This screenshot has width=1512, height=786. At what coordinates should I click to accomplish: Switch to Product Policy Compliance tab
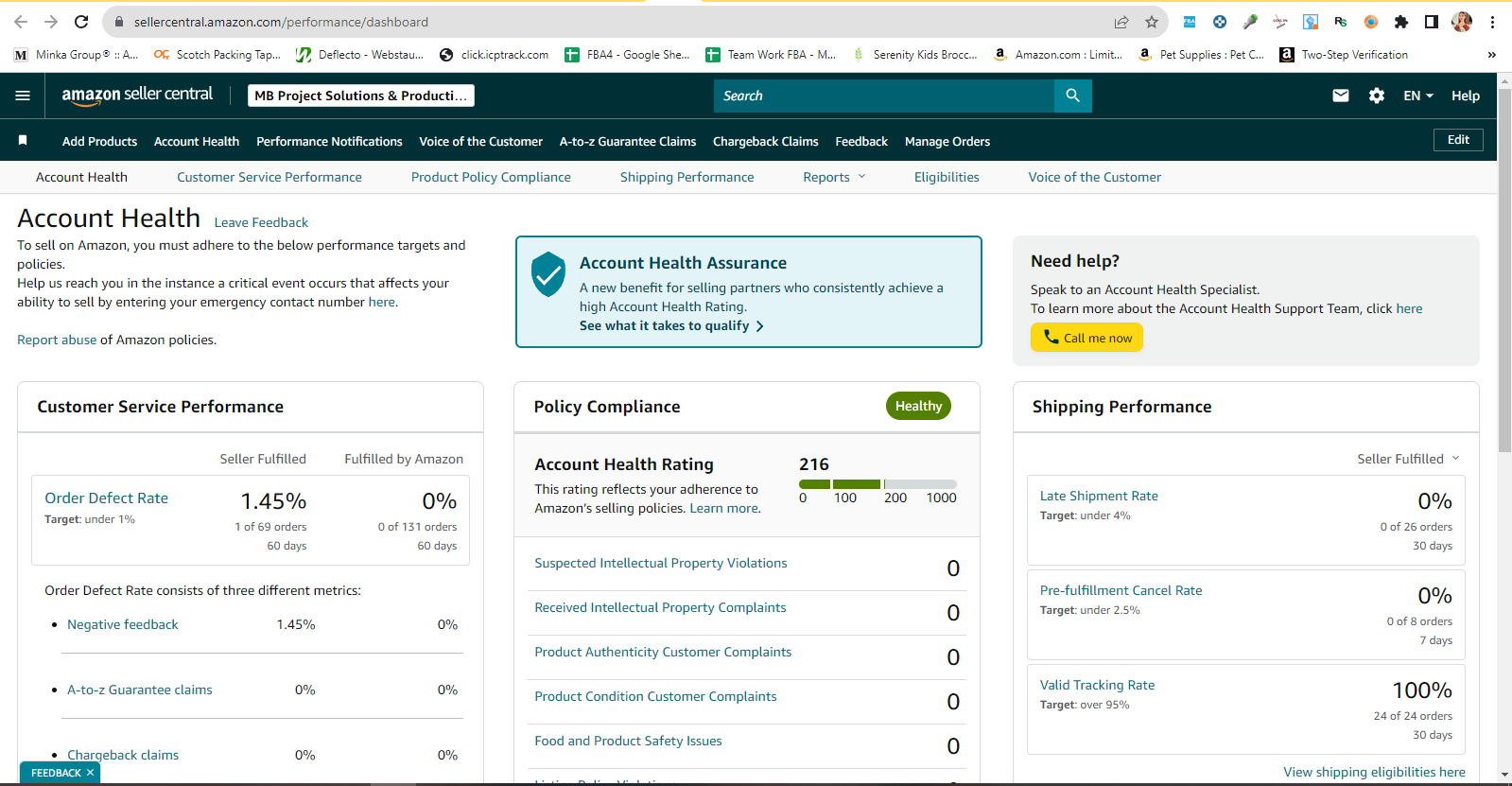[x=491, y=177]
